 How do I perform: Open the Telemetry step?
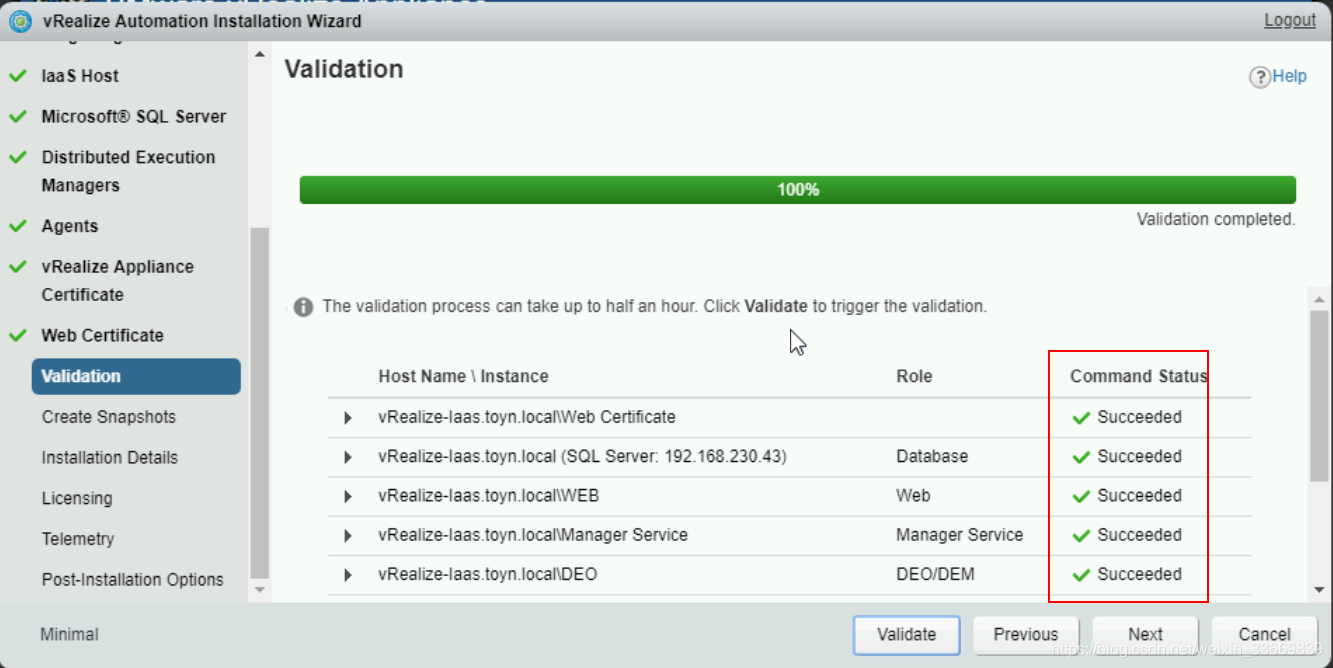(x=78, y=539)
